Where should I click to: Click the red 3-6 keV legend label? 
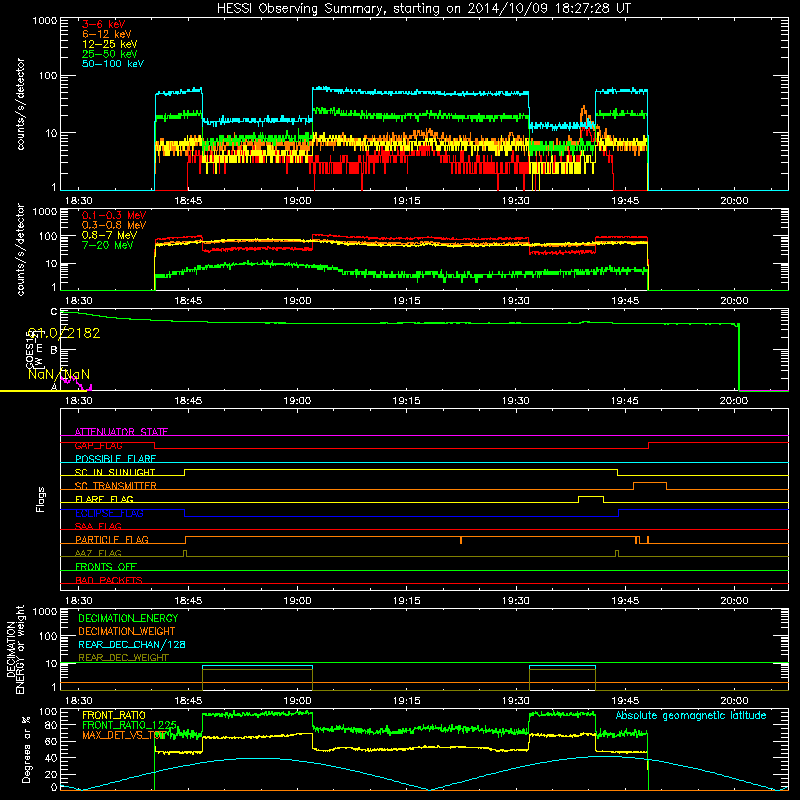tap(103, 24)
